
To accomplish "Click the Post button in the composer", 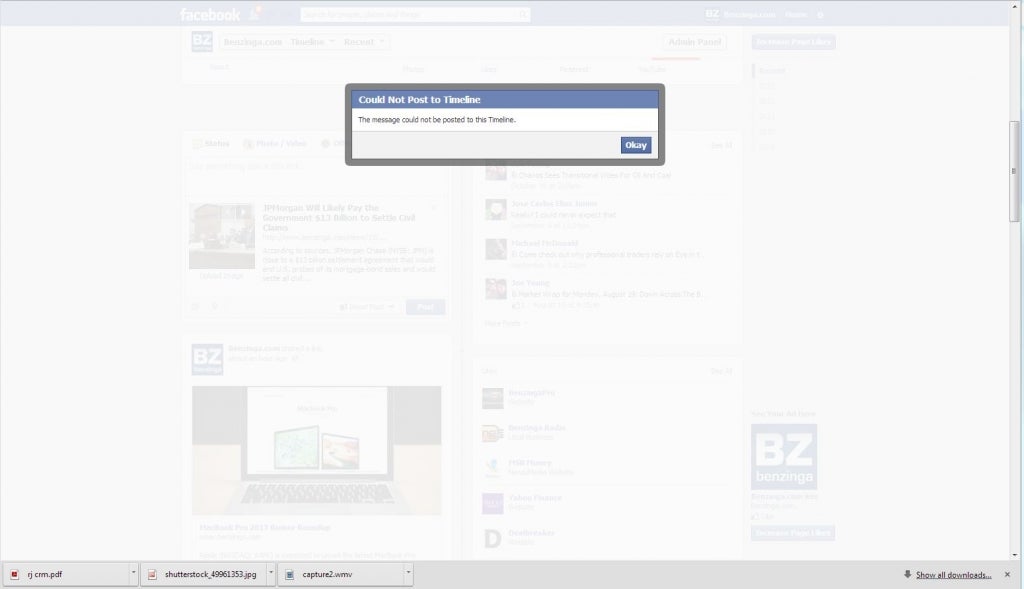I will point(425,307).
